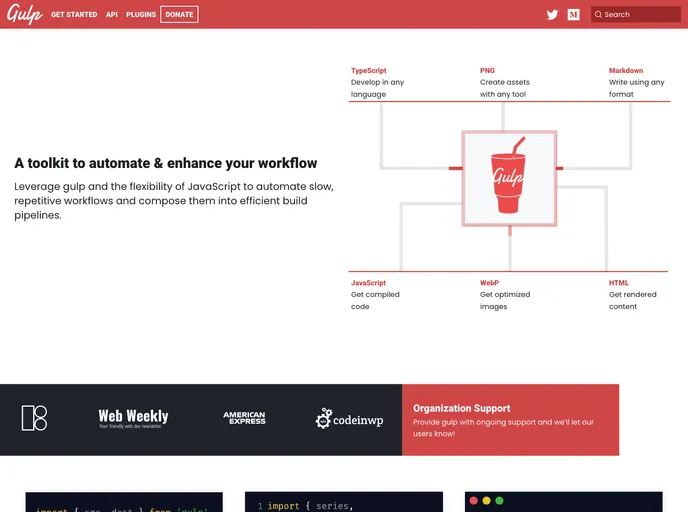Open the American Express sponsor logo
Image resolution: width=688 pixels, height=512 pixels.
pos(244,418)
